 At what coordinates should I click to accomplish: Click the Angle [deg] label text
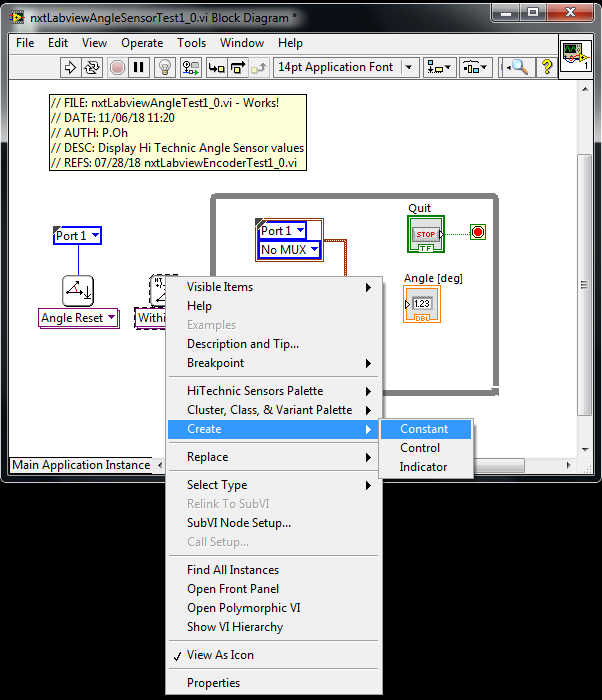click(433, 278)
